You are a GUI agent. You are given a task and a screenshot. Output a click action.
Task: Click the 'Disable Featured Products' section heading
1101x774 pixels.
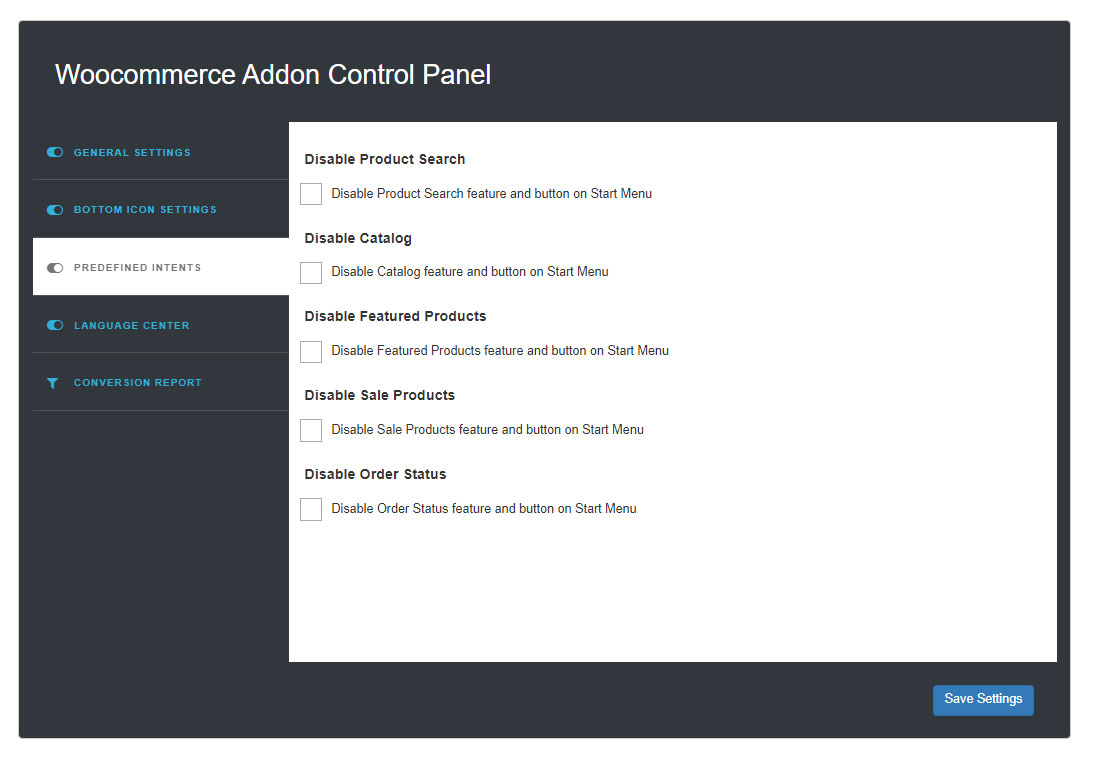[395, 316]
